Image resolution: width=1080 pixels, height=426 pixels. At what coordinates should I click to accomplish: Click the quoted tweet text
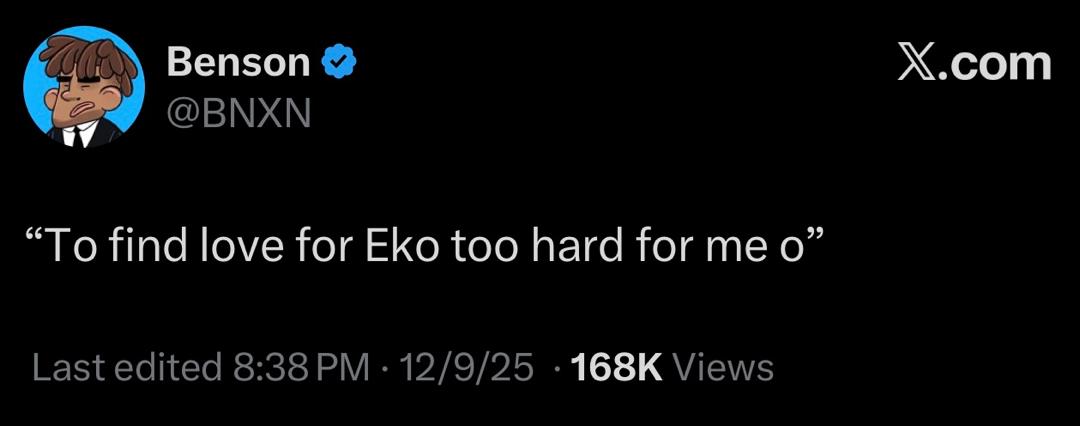click(427, 243)
